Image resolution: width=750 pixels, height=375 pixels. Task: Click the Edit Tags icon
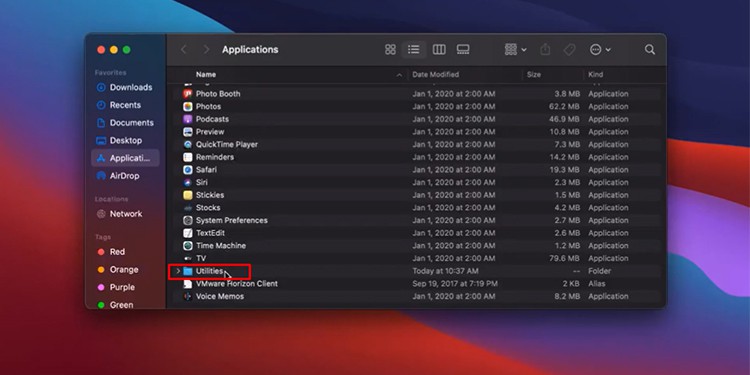pyautogui.click(x=569, y=49)
